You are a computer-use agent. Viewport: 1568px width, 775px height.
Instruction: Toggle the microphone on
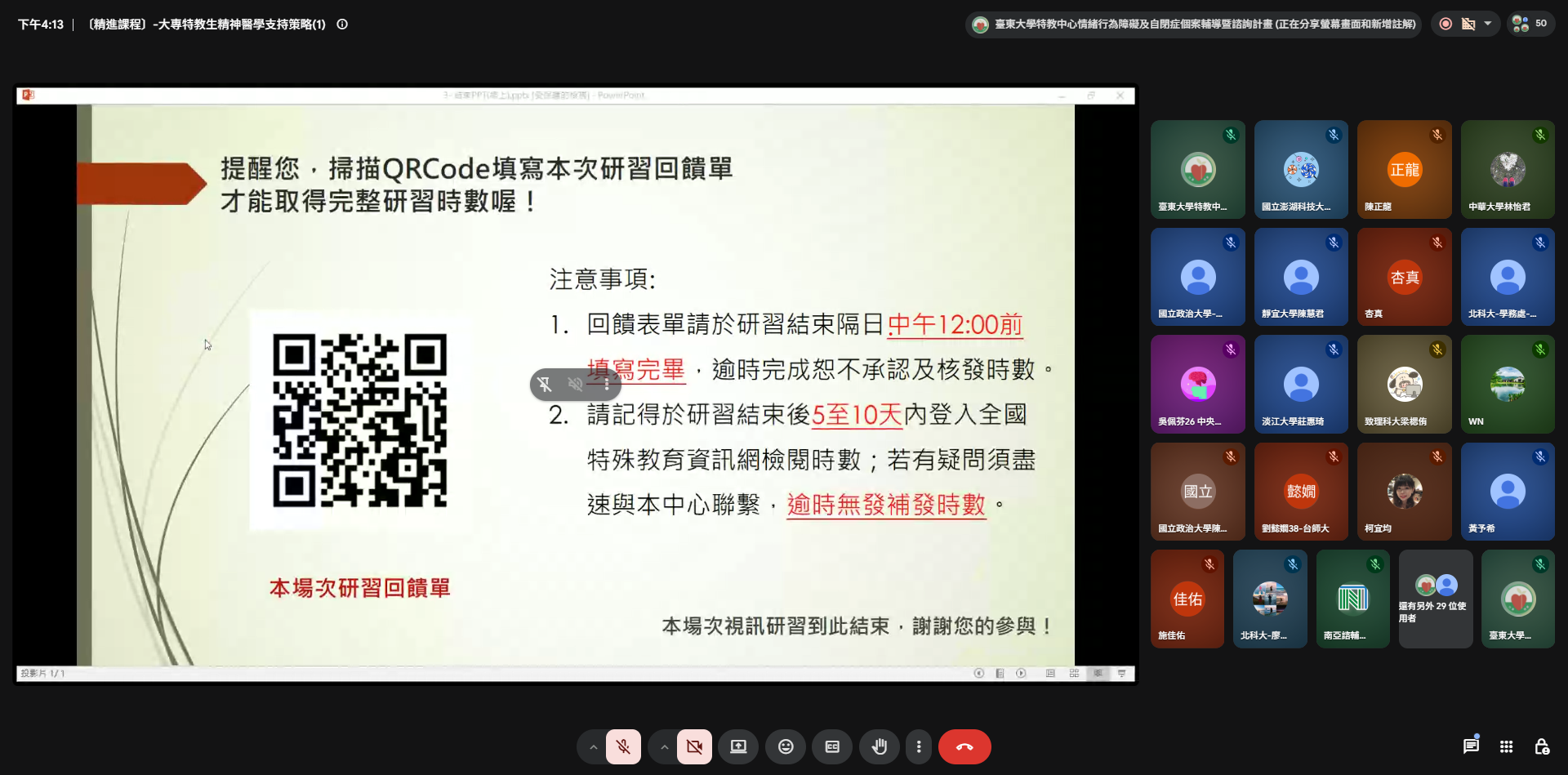[623, 747]
